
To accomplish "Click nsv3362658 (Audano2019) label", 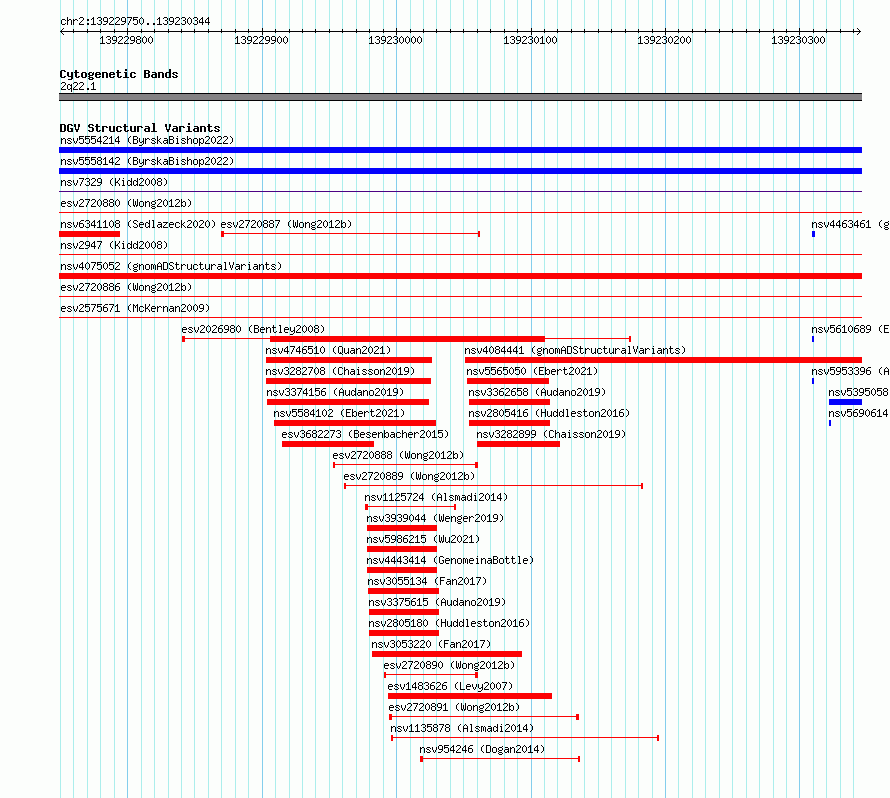I will click(537, 392).
